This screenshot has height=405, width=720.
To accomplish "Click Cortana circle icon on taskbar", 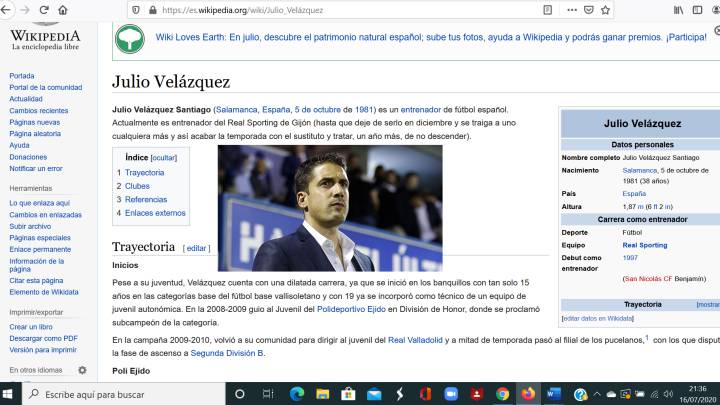I will click(239, 394).
